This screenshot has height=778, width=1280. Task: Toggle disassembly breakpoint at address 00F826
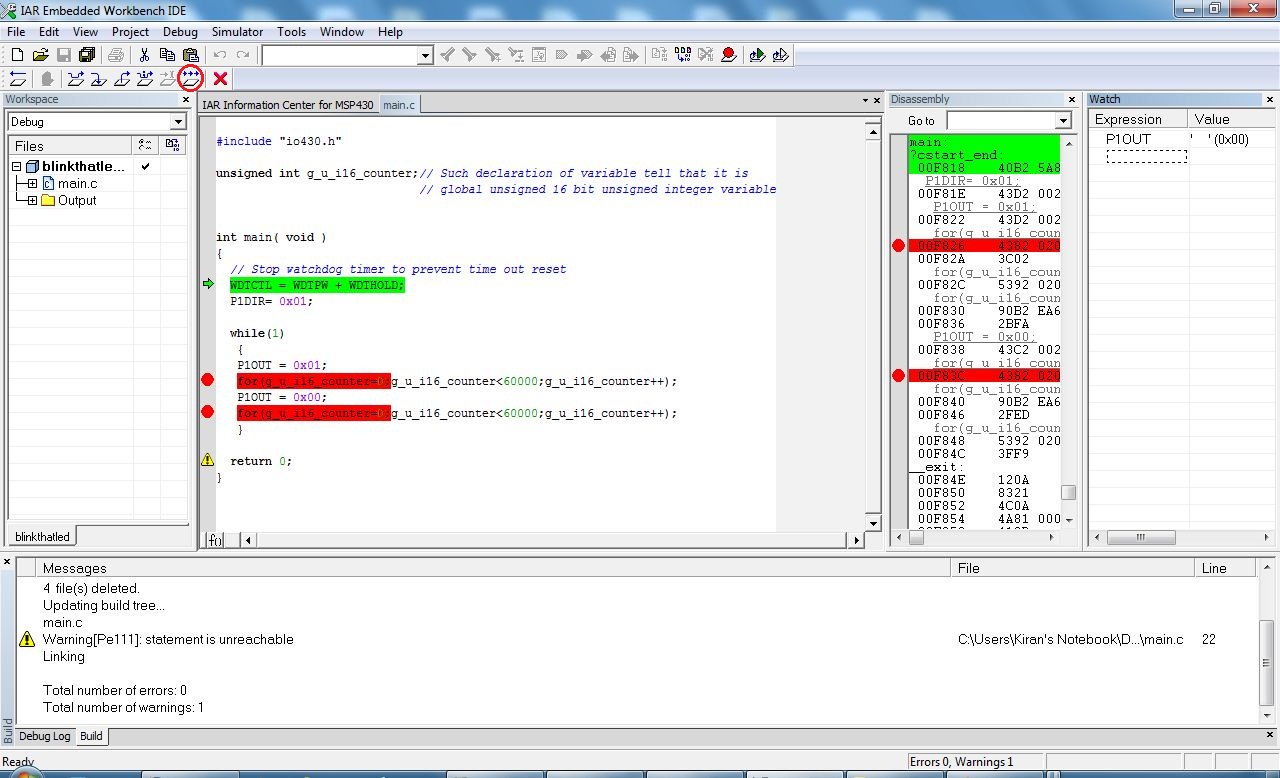(x=898, y=245)
